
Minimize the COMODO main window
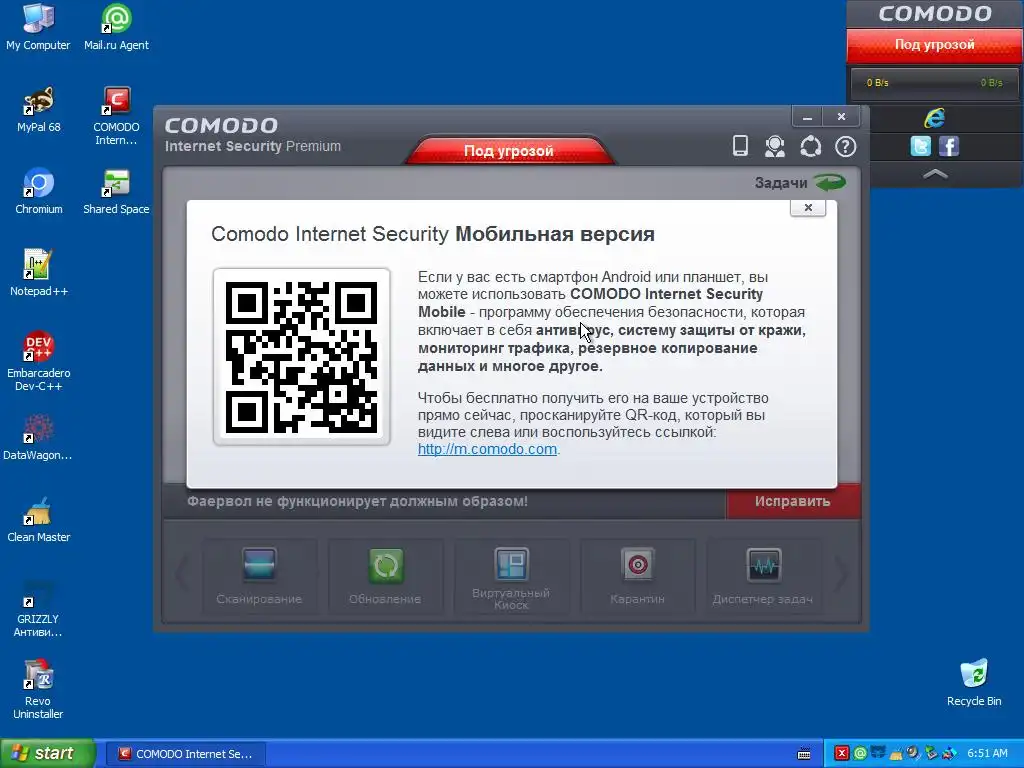pos(807,117)
